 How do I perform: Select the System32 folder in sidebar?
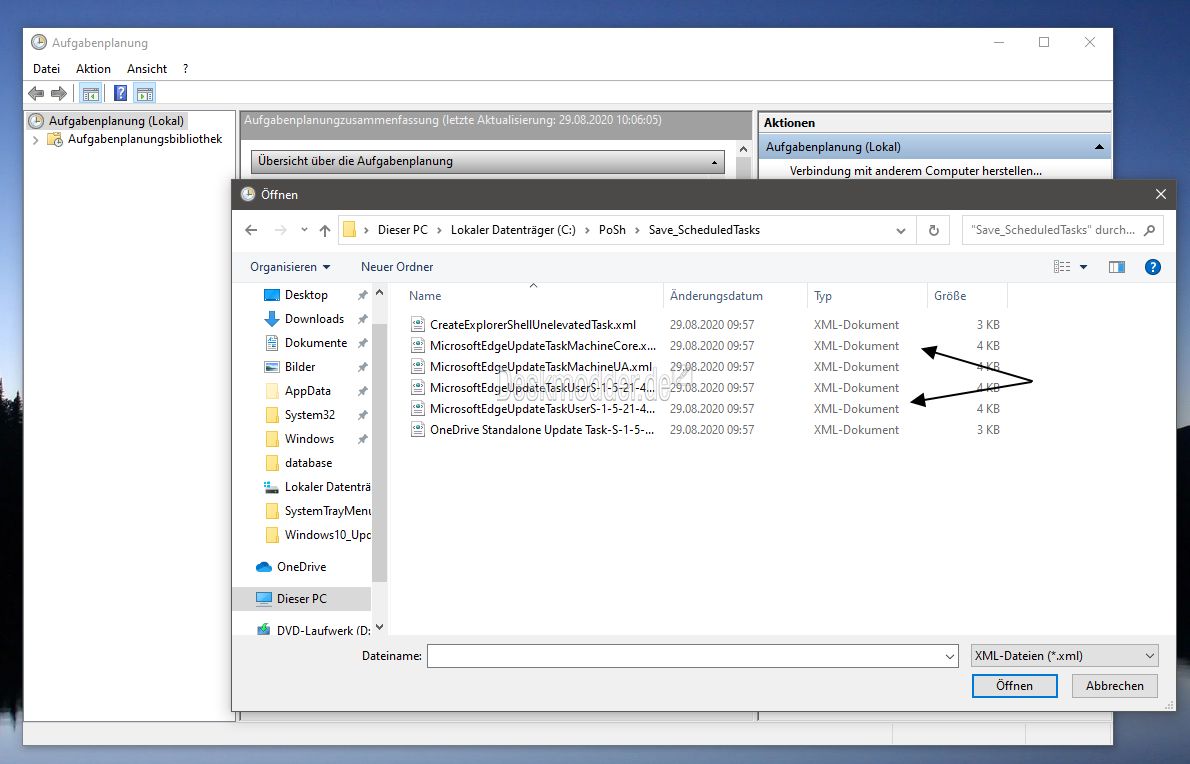pos(310,415)
